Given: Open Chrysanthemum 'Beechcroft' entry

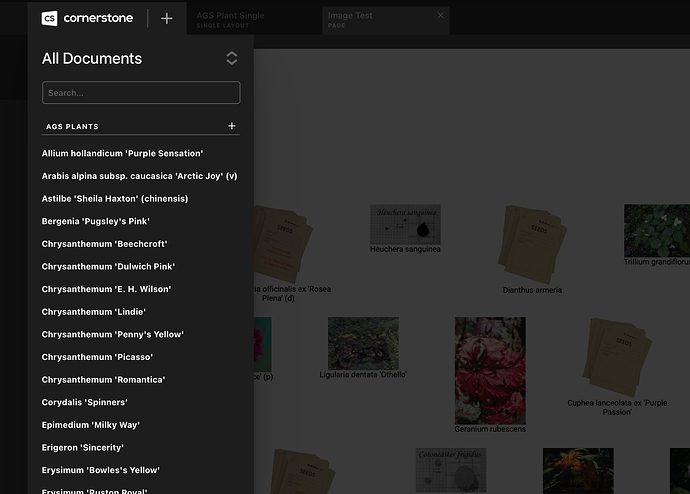Looking at the screenshot, I should pos(104,244).
